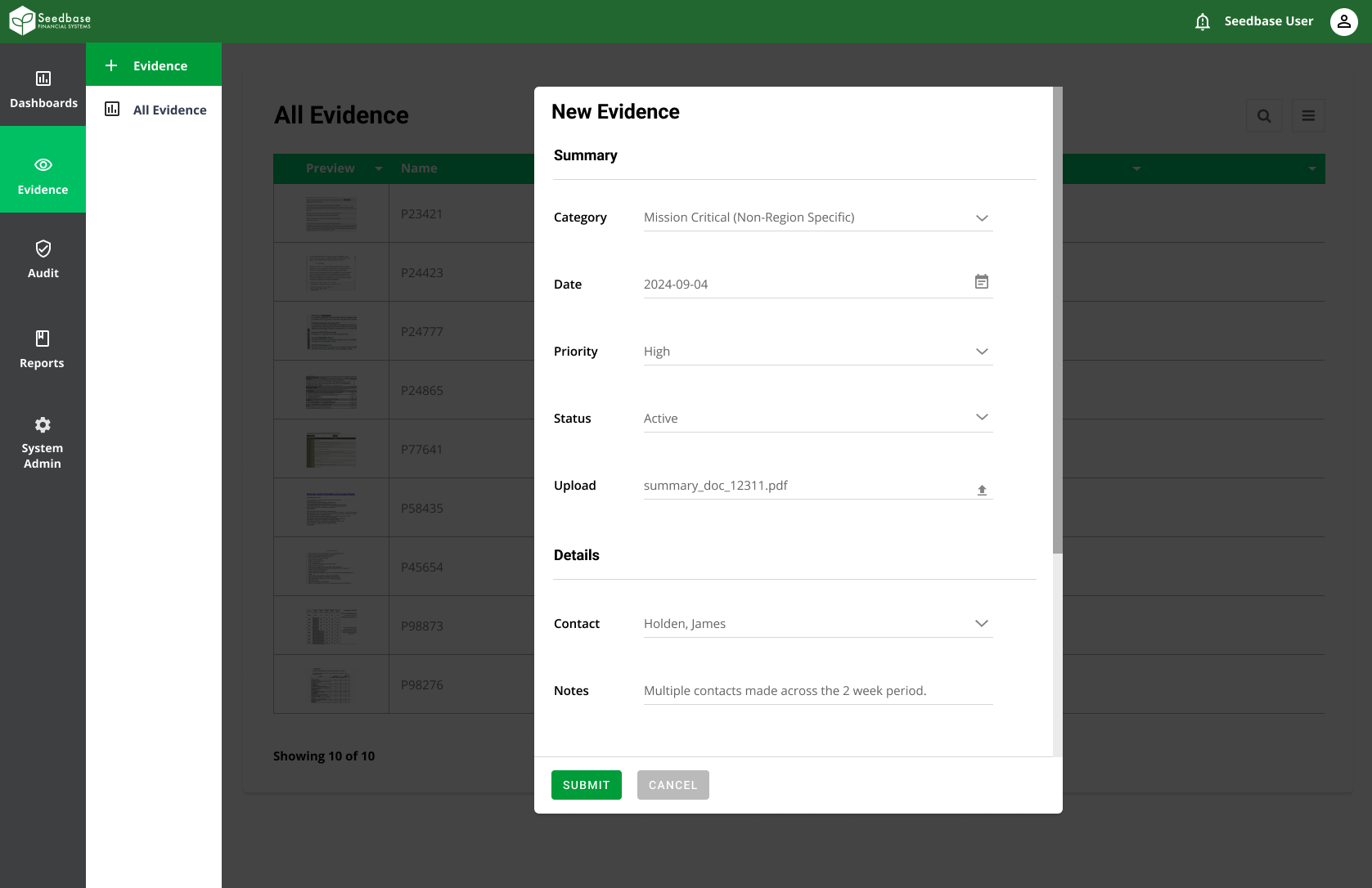This screenshot has width=1372, height=888.
Task: Open the Audit section
Action: pos(43,258)
